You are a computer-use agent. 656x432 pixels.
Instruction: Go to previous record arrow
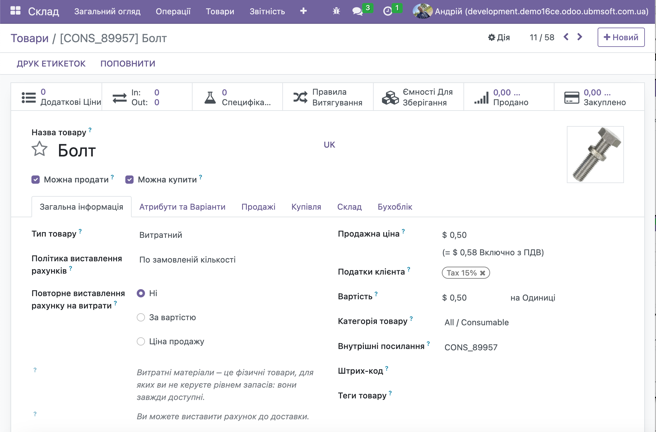pos(566,37)
